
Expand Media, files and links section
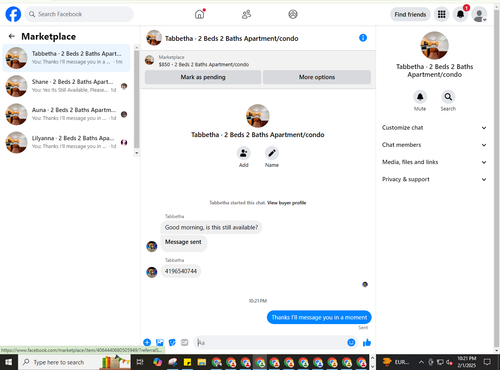434,162
